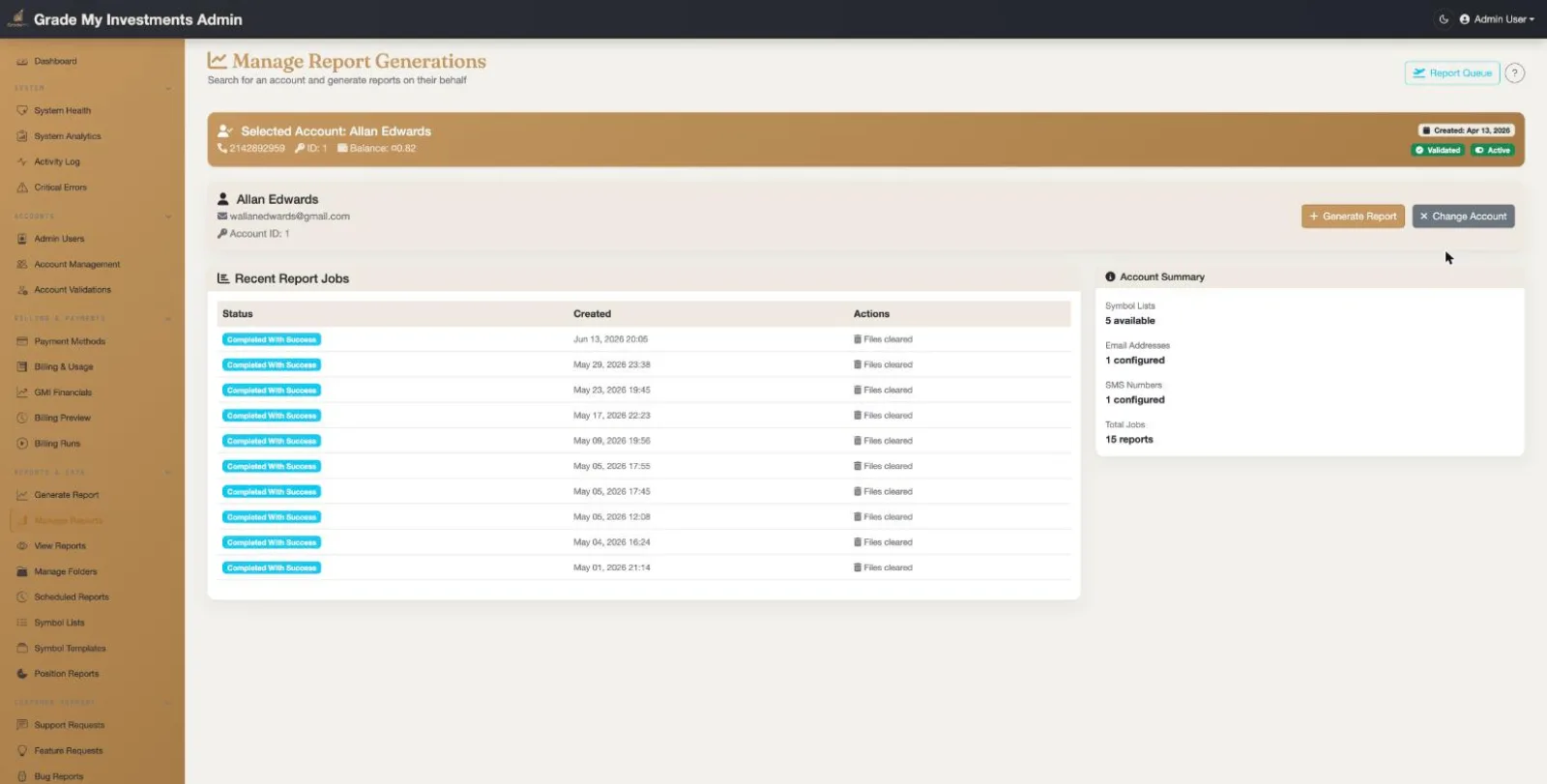Click Files cleared for May 04, 2026 job

pos(883,542)
